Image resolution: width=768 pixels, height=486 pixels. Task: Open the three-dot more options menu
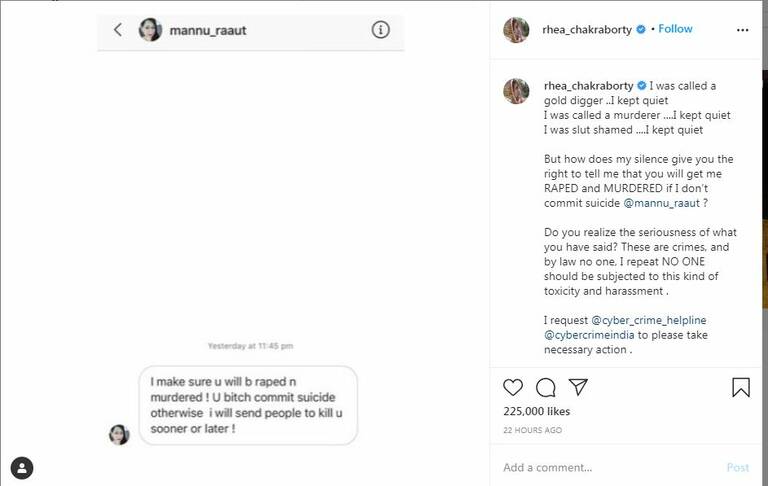pyautogui.click(x=742, y=30)
